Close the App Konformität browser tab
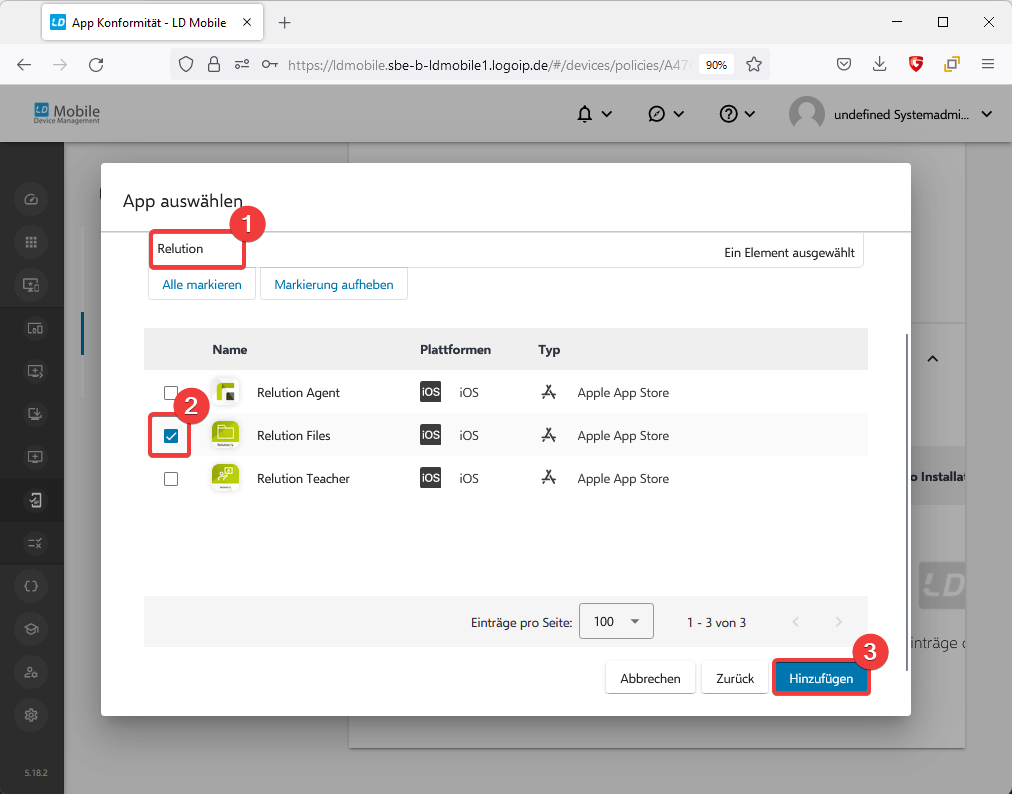 pos(247,23)
